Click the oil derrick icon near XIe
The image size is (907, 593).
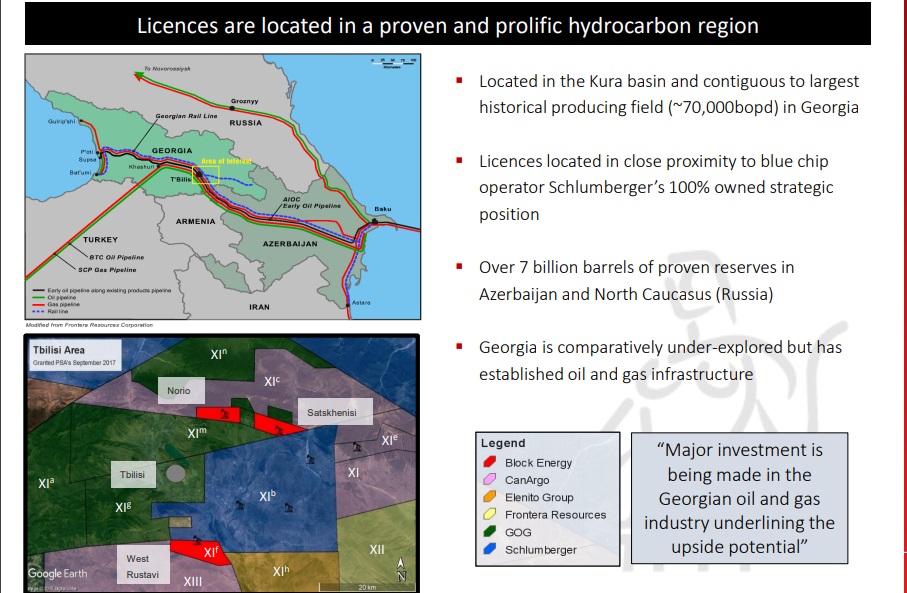[356, 447]
